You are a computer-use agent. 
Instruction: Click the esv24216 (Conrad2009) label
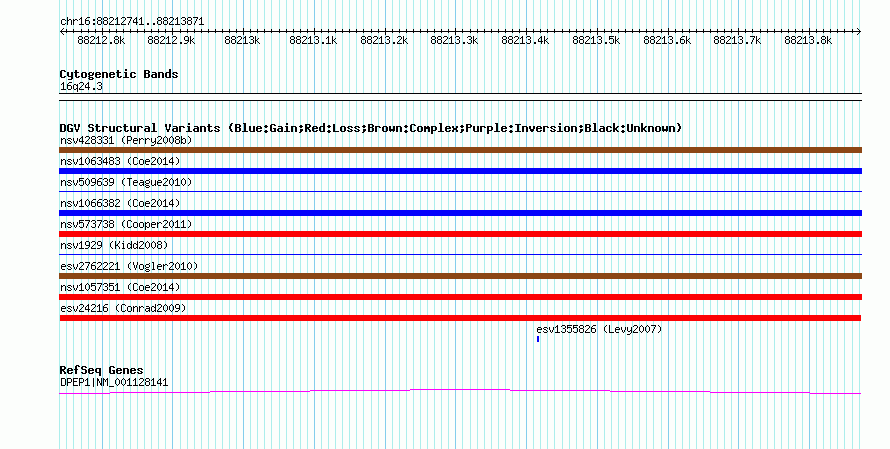pyautogui.click(x=123, y=308)
